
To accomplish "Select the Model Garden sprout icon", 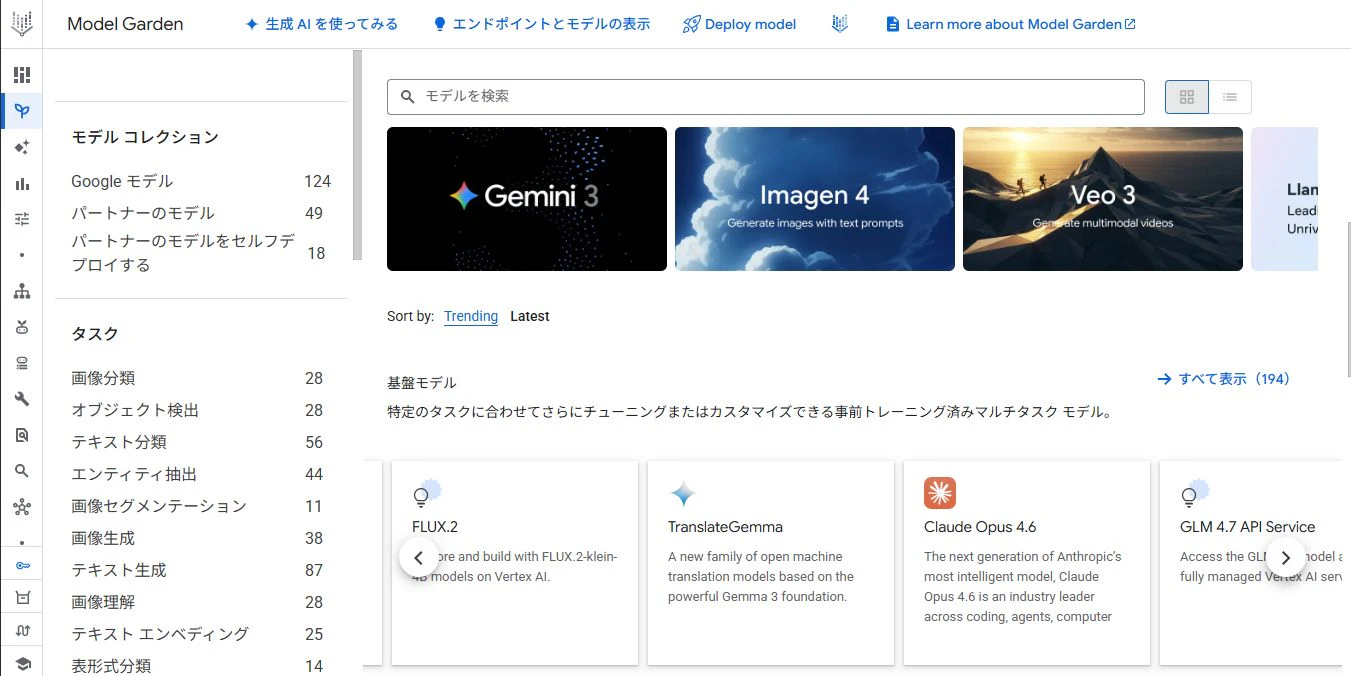I will tap(22, 111).
